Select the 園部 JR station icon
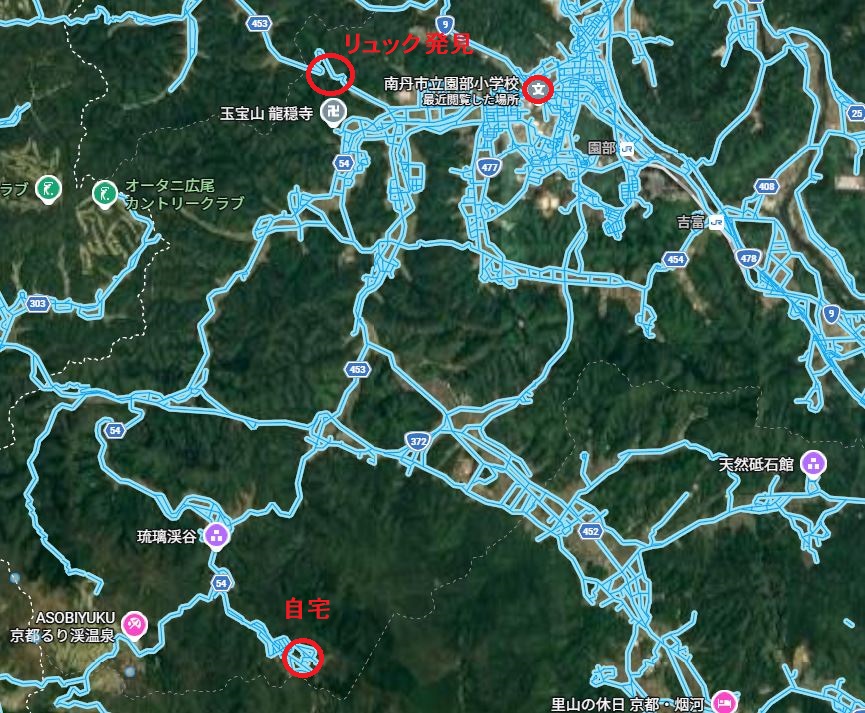Screen dimensions: 865x713 pyautogui.click(x=627, y=148)
